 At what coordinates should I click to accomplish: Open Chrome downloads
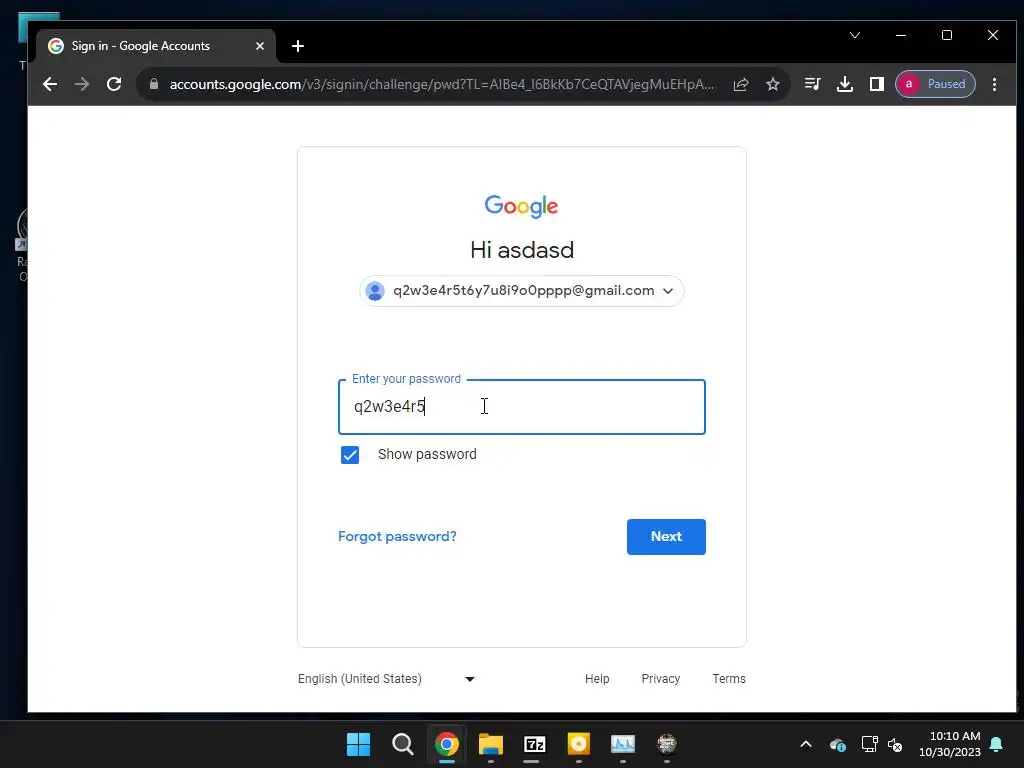coord(844,84)
